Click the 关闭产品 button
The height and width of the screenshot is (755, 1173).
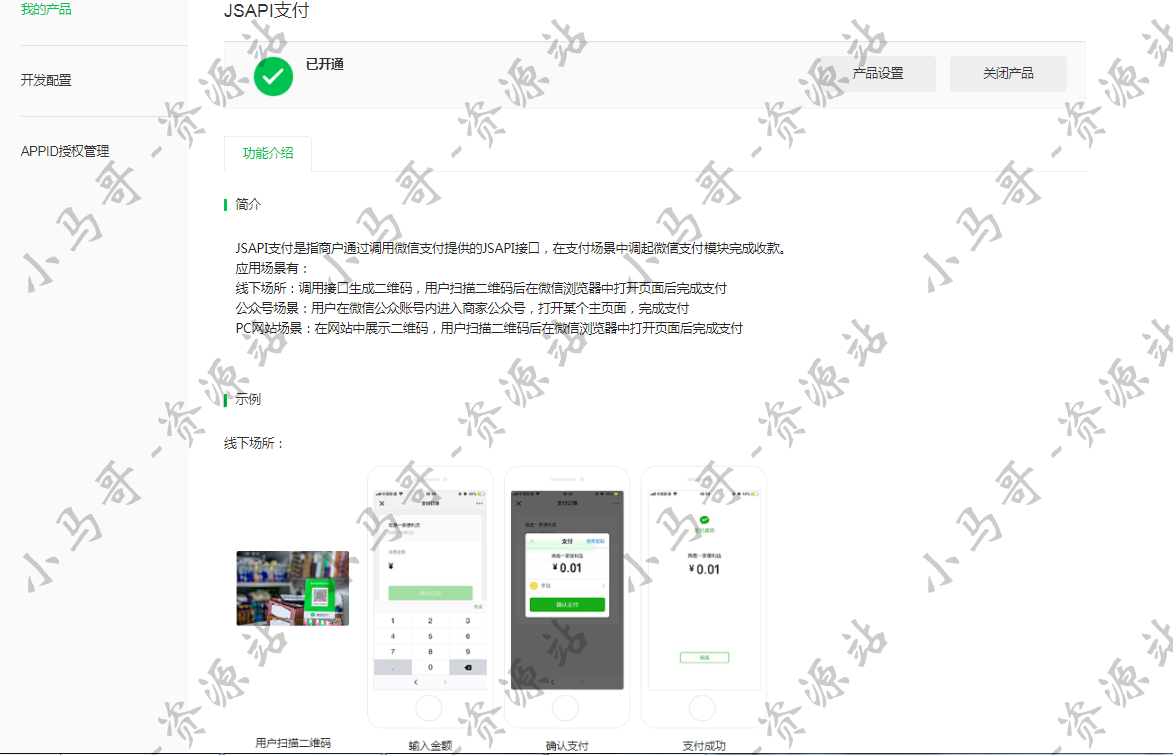[1008, 73]
